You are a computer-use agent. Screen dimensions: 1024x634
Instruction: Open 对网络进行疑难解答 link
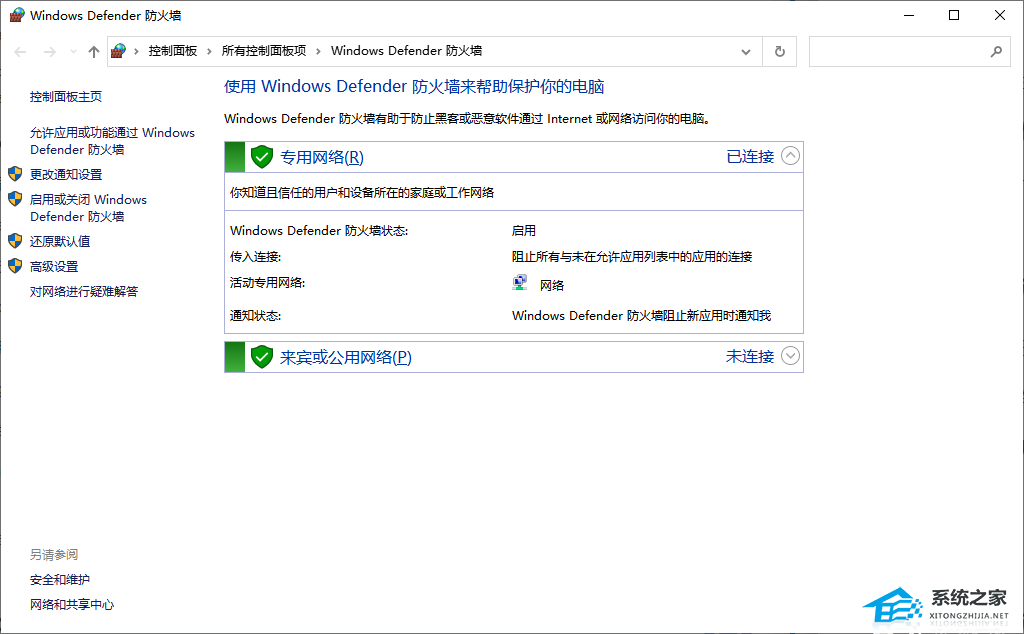point(84,291)
